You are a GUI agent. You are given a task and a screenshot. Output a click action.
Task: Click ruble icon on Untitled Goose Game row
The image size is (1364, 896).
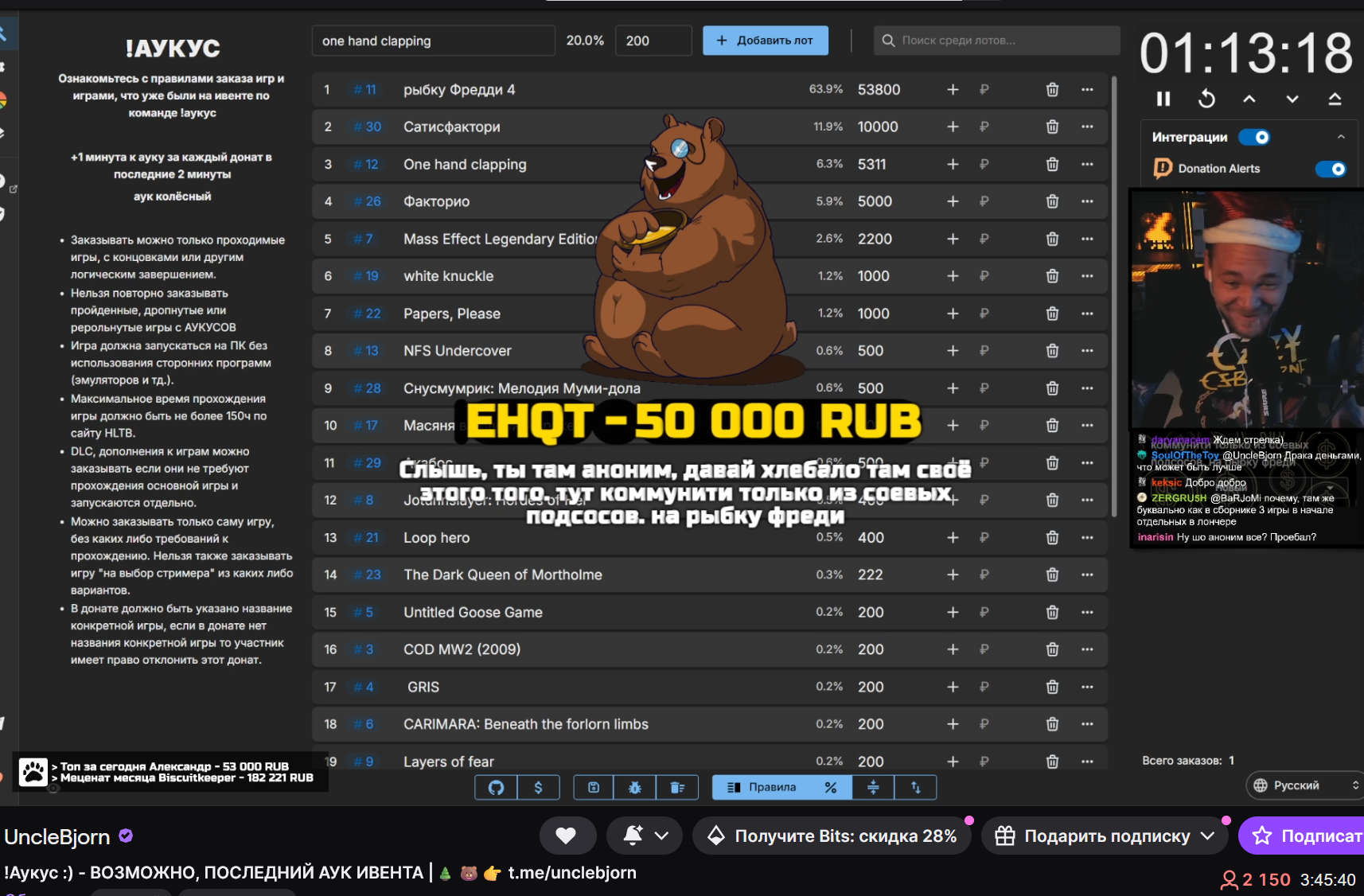click(x=984, y=613)
